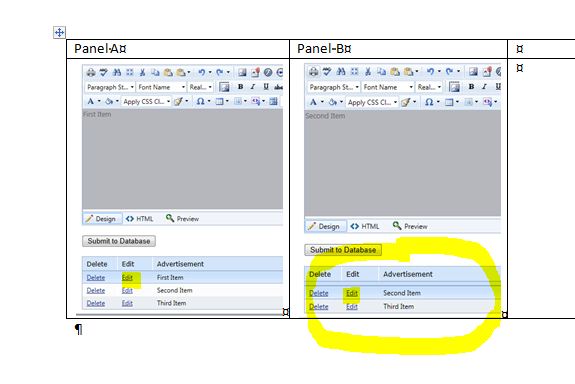Switch to Preview tab in Panel B
575x384 pixels.
click(x=410, y=226)
